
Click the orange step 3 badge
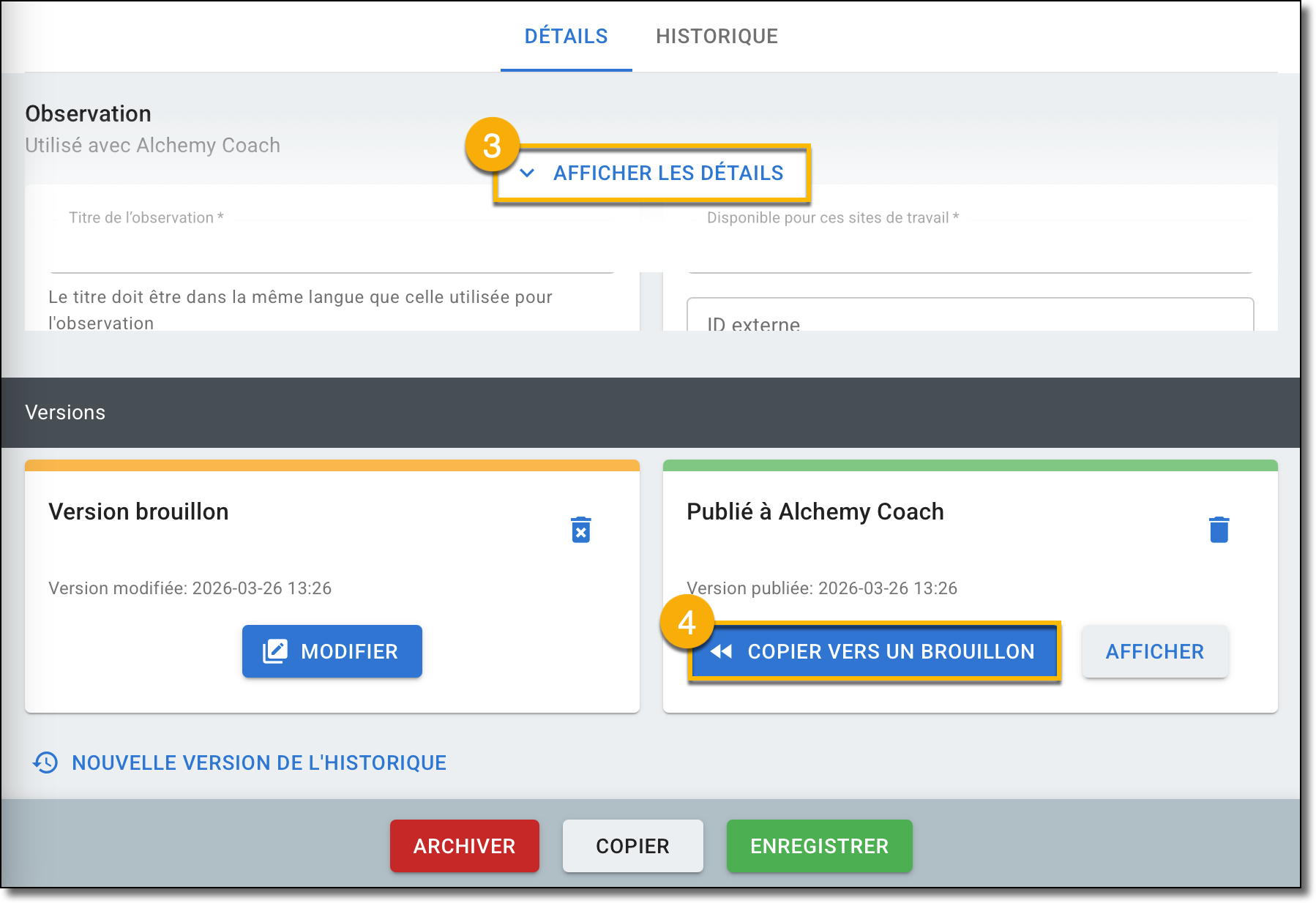pos(492,146)
